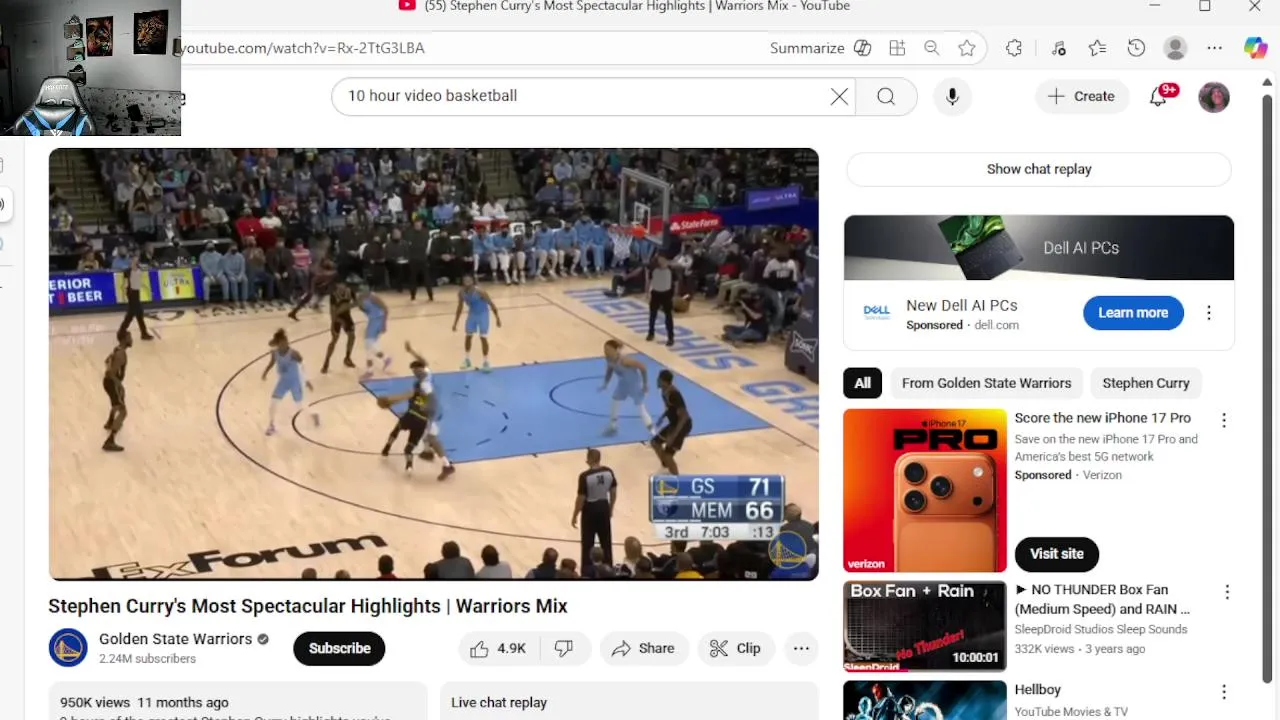Click the video title Stephen Curry's Most Spectacular Highlights
The height and width of the screenshot is (720, 1280).
point(308,606)
